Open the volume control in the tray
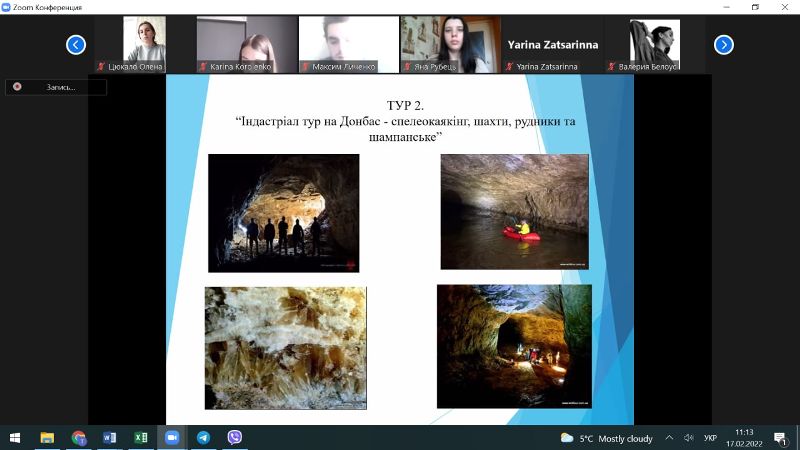The image size is (800, 450). (x=689, y=438)
